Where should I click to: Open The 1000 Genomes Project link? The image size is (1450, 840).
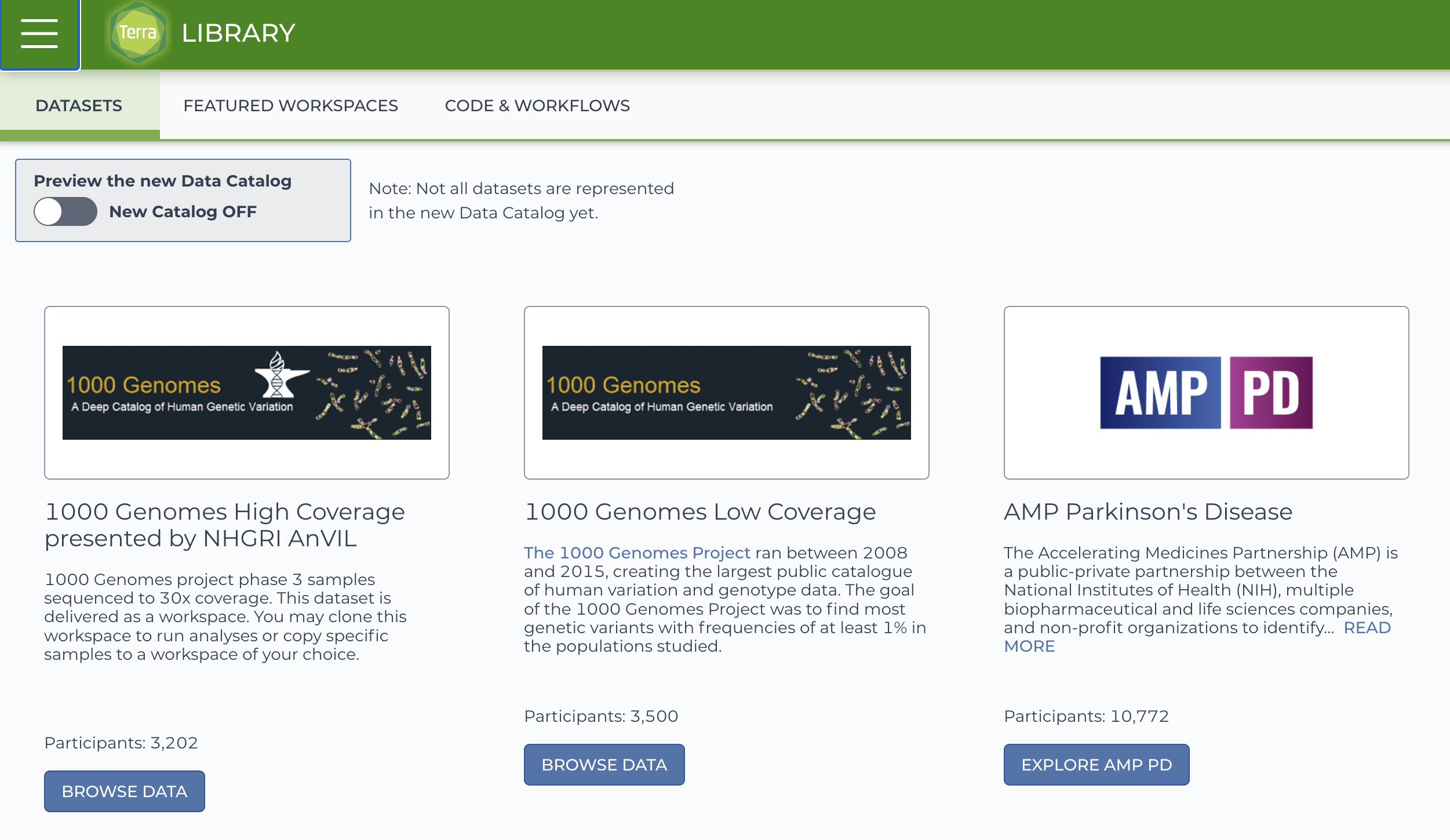pos(637,553)
